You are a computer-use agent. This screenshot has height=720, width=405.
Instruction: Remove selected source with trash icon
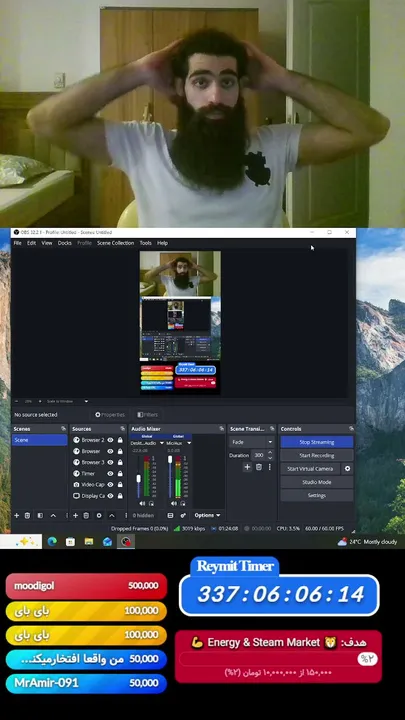tap(86, 516)
